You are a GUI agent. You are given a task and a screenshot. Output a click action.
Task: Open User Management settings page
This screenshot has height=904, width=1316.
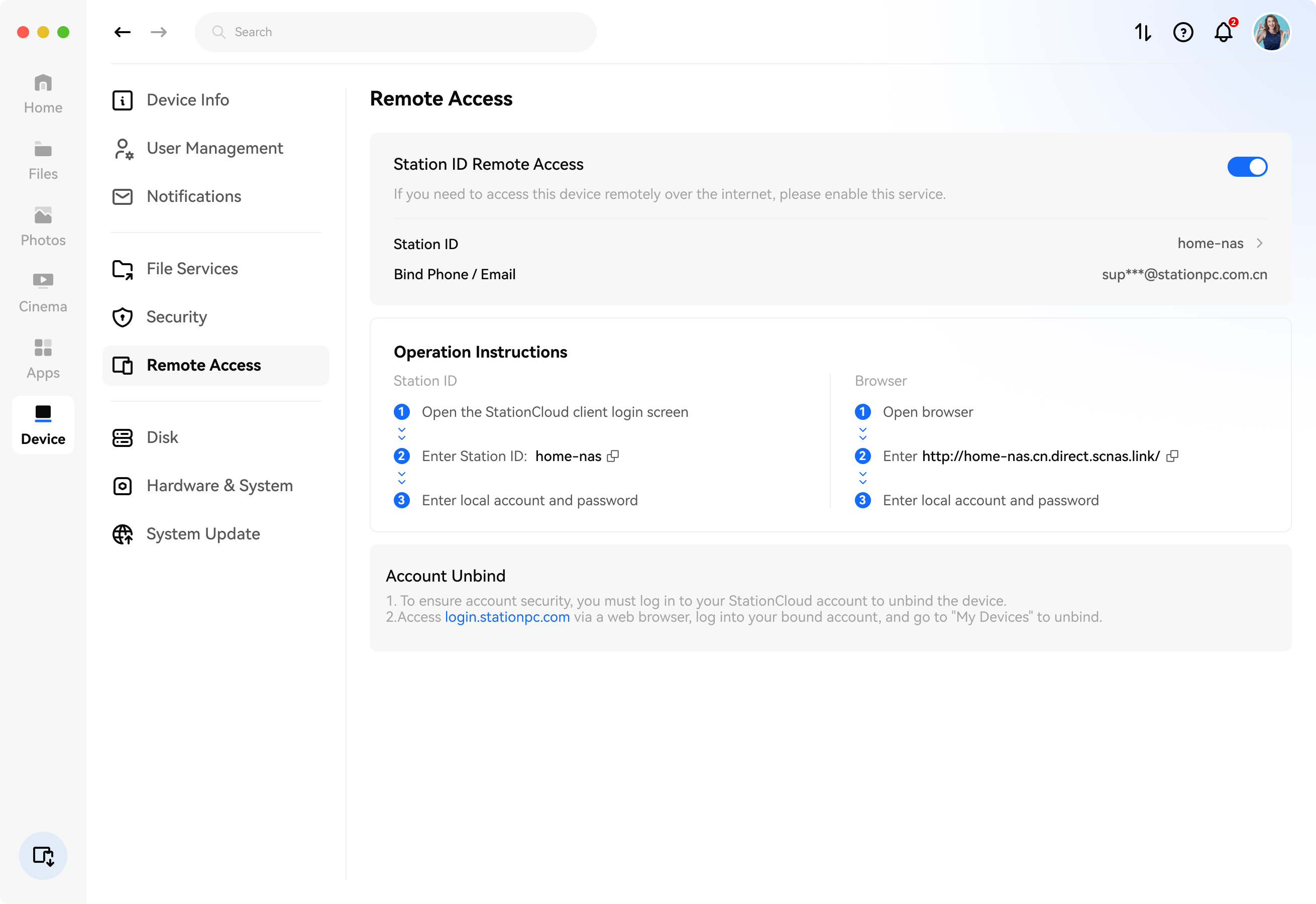point(216,148)
